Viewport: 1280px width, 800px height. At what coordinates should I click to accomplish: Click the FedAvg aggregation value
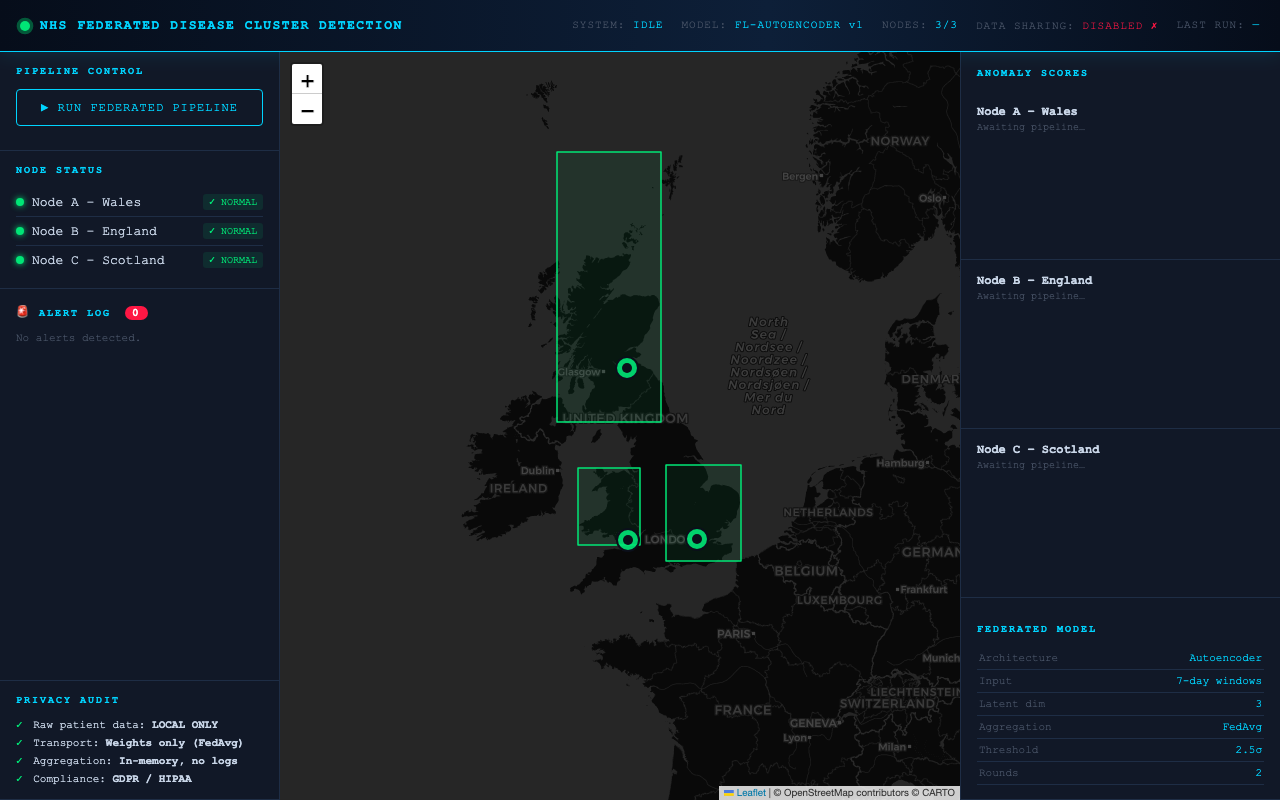click(1242, 727)
